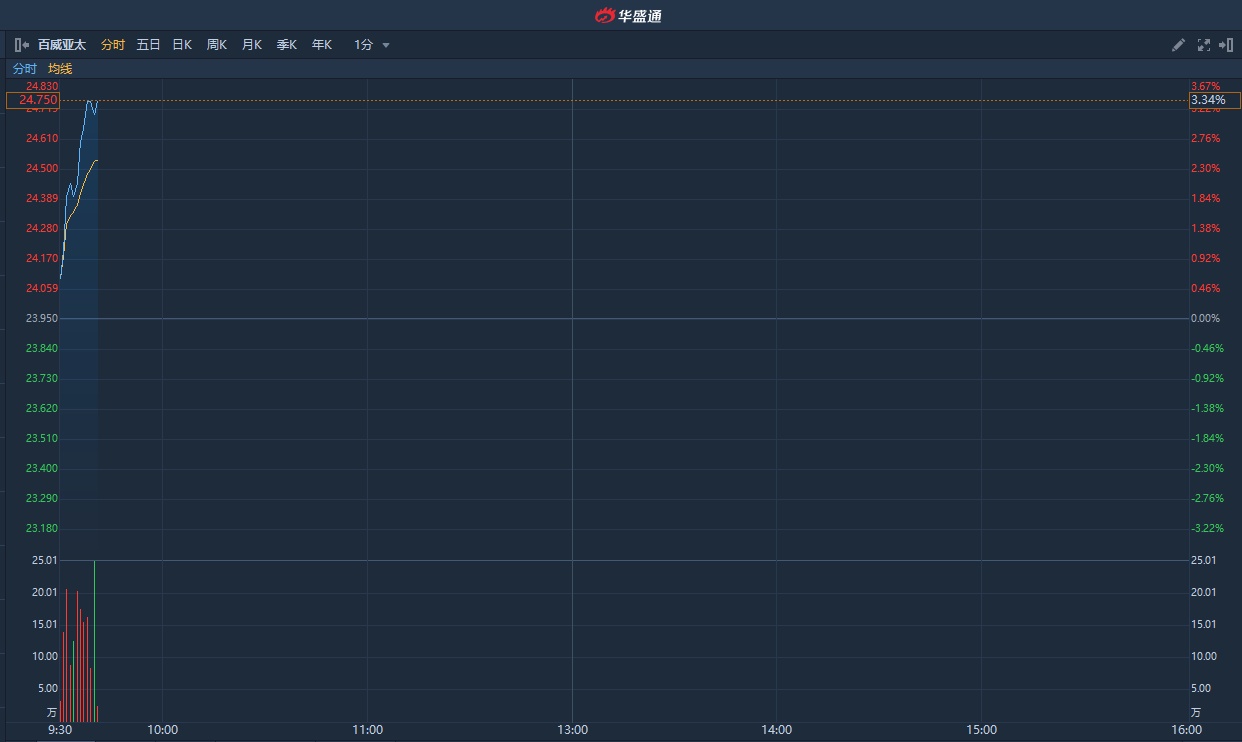Open the 周K weekly candlestick view
1242x742 pixels.
click(217, 45)
